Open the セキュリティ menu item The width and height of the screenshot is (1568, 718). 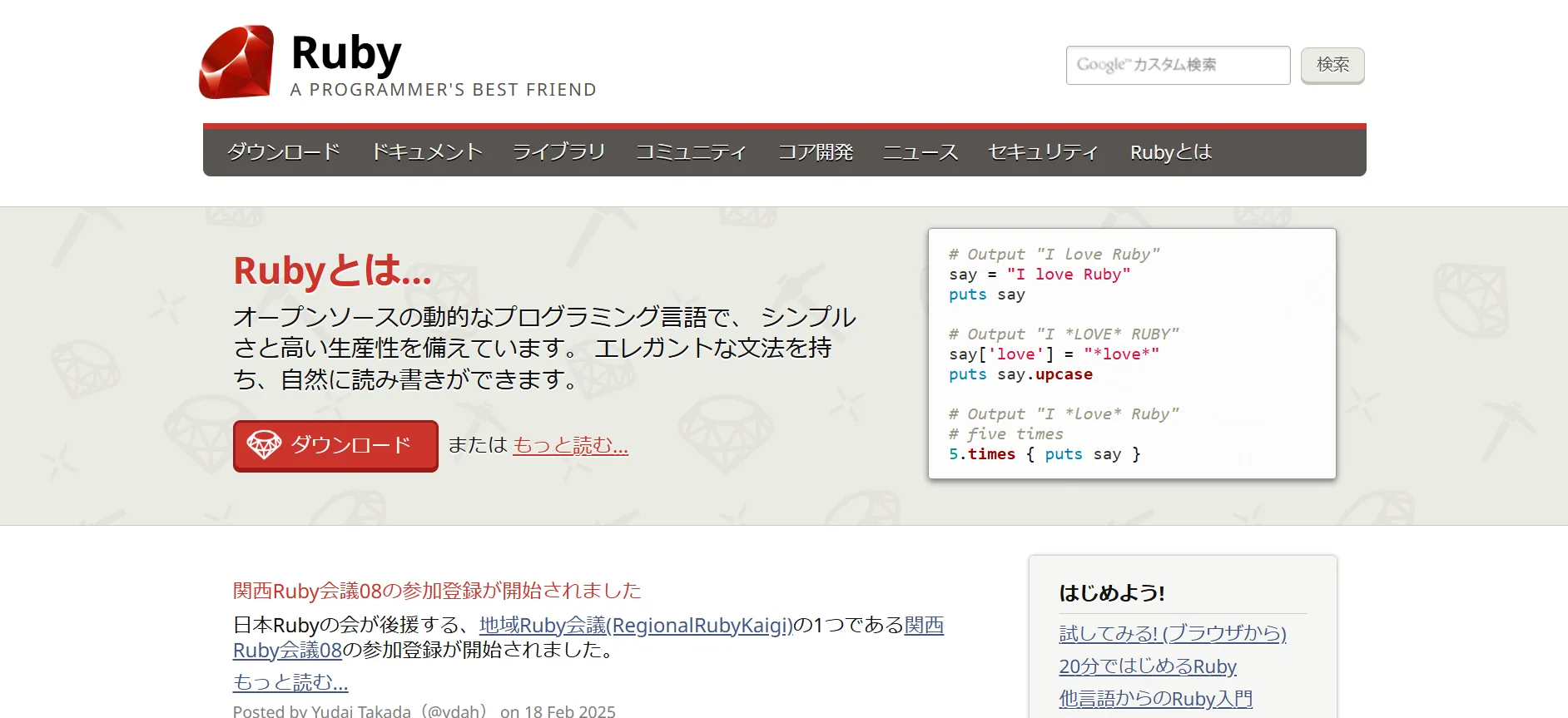1043,151
